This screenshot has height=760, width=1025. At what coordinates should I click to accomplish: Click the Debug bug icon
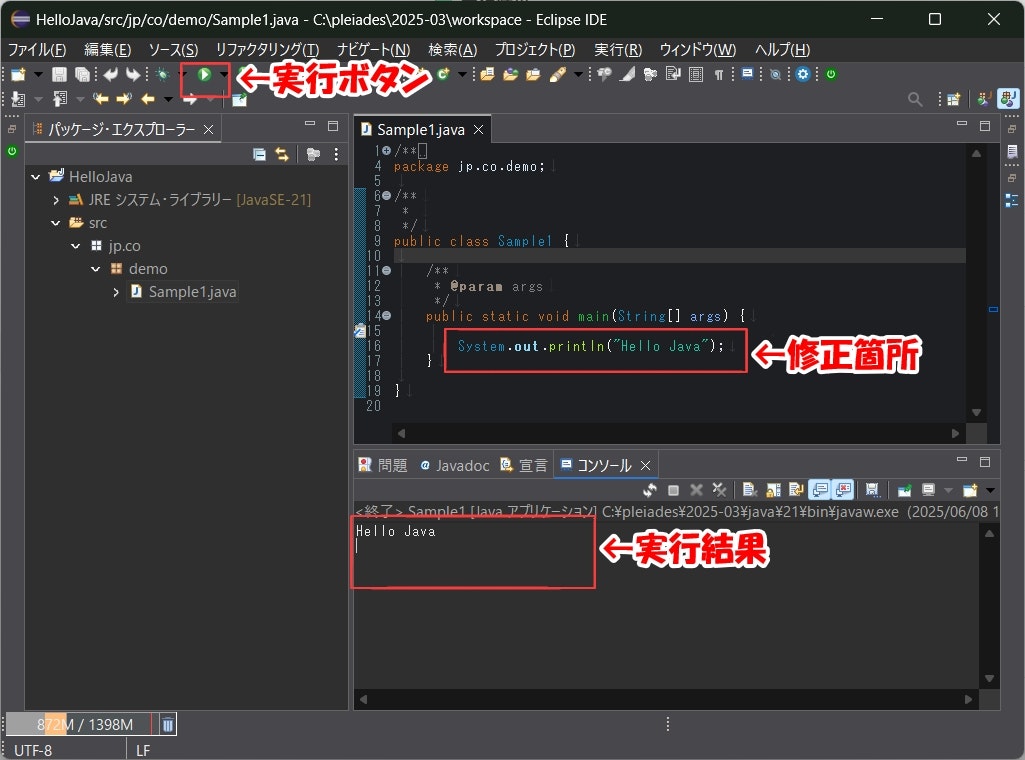tap(163, 74)
